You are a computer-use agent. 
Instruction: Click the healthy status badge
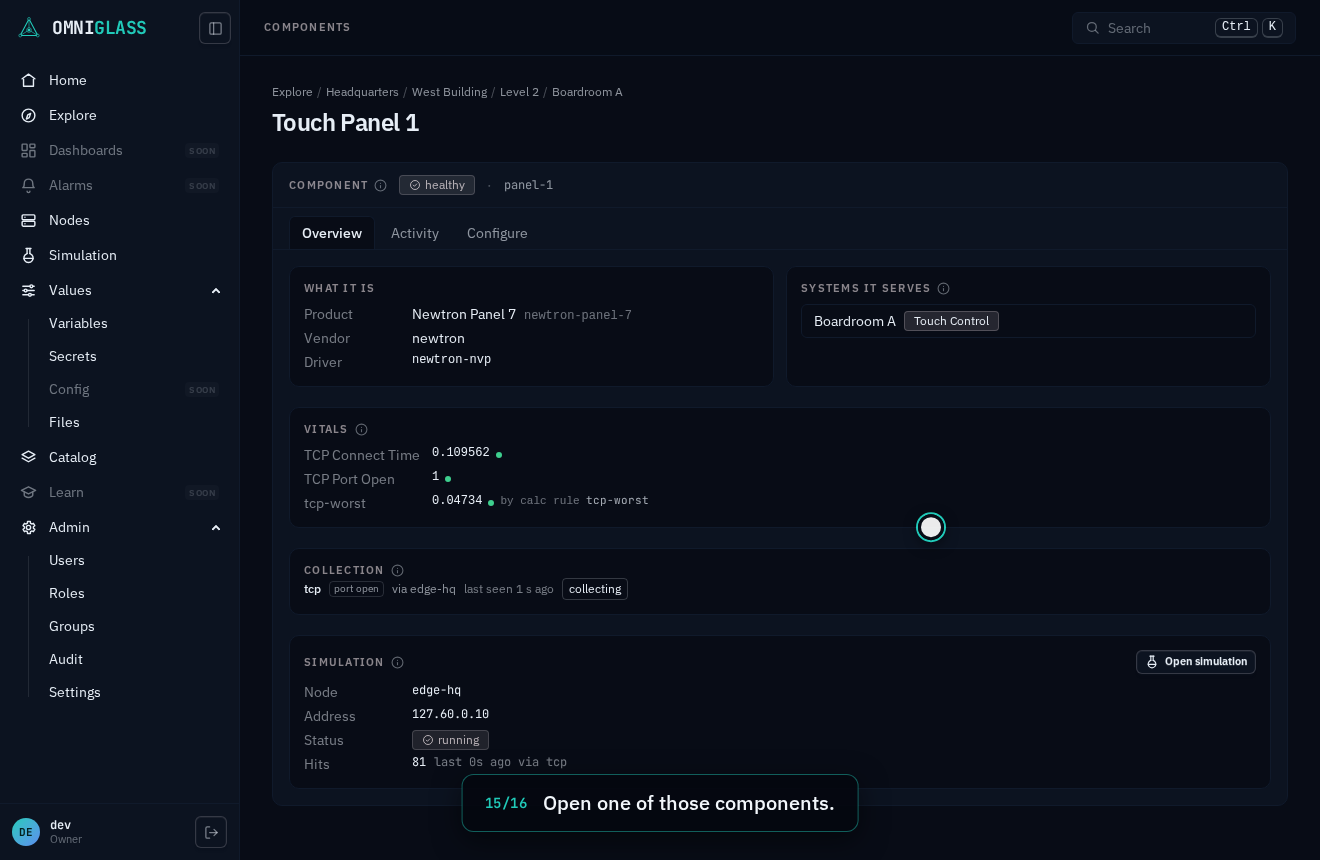pos(437,185)
